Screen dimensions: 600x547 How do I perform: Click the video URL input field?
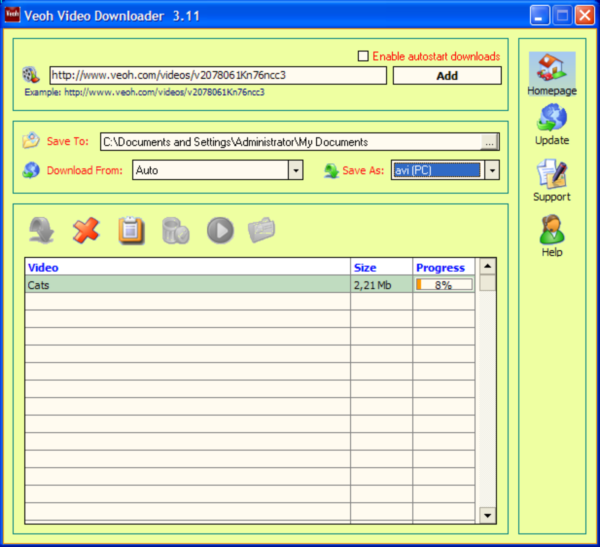click(x=217, y=75)
